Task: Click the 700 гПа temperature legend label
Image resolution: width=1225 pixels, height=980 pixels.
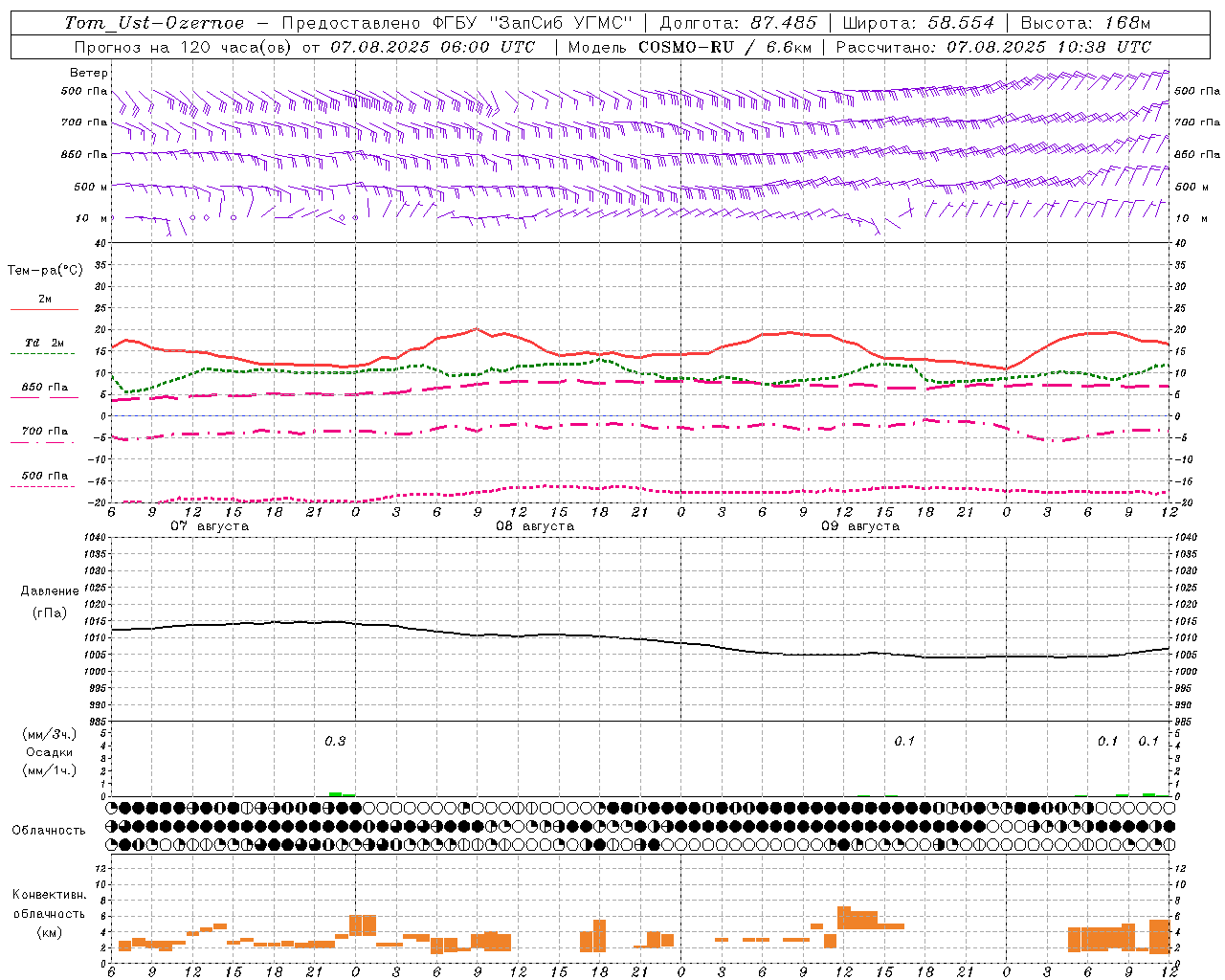Action: (x=45, y=432)
